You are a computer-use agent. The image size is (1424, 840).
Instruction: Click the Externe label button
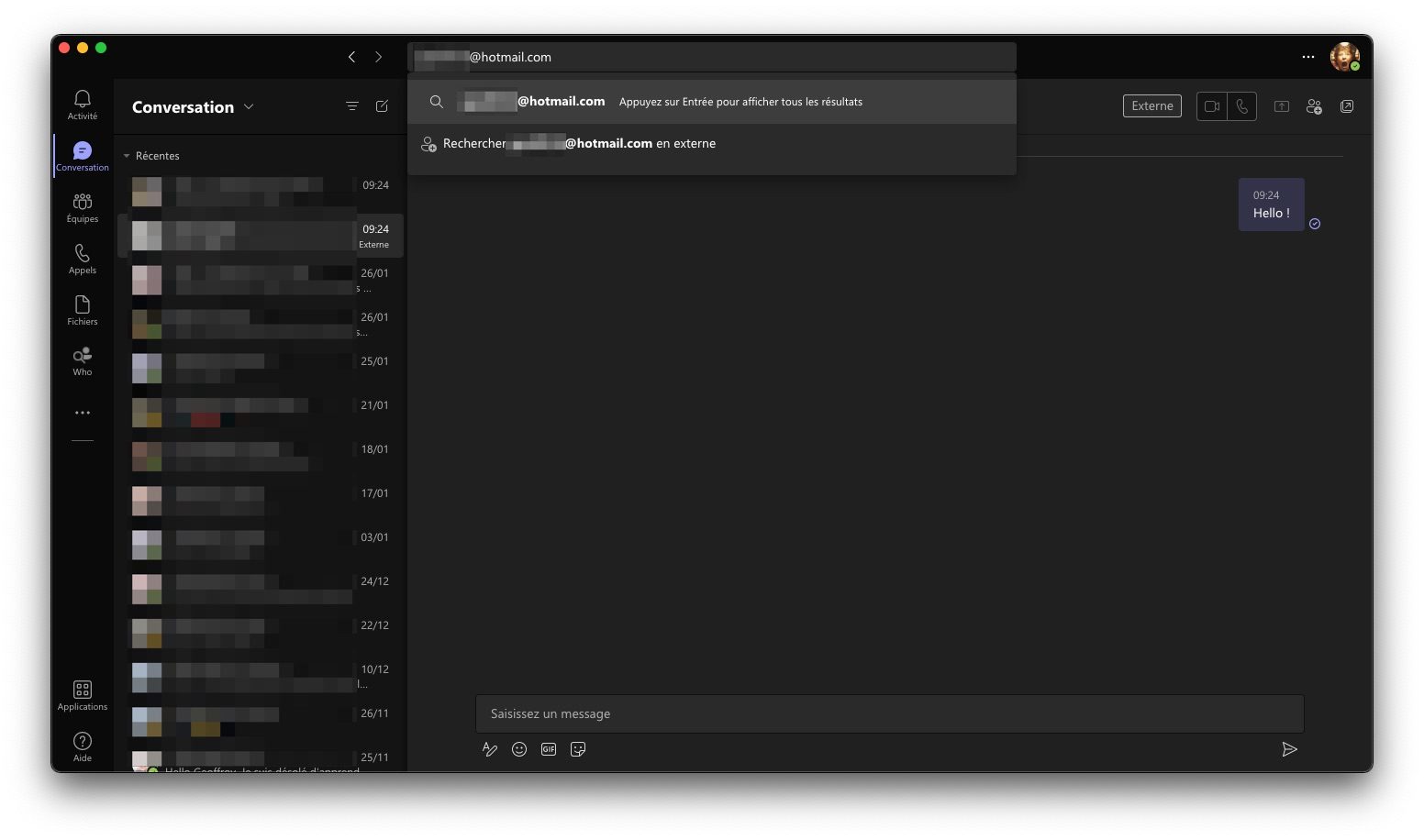click(x=1151, y=106)
